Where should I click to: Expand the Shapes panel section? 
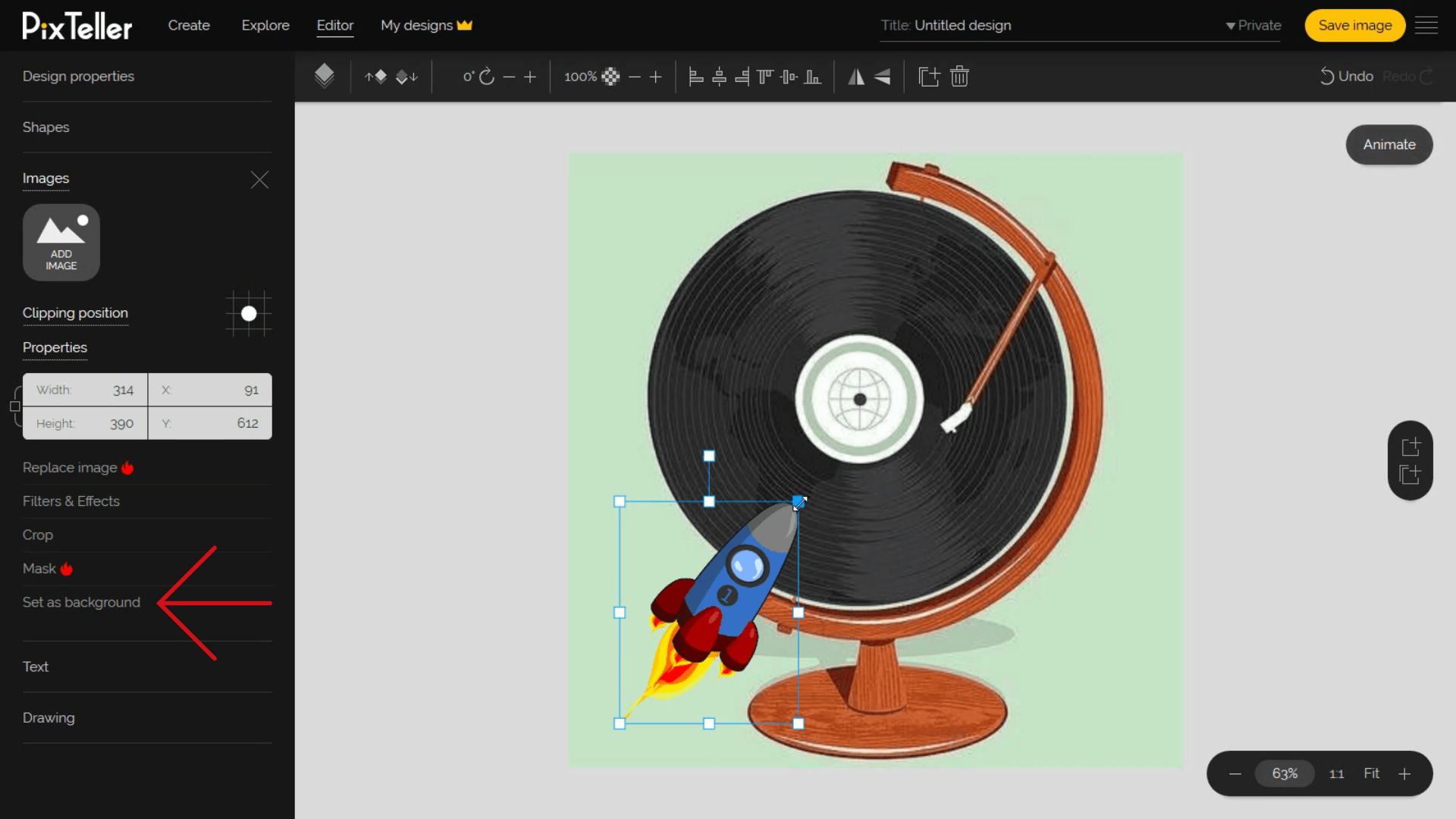click(x=46, y=127)
